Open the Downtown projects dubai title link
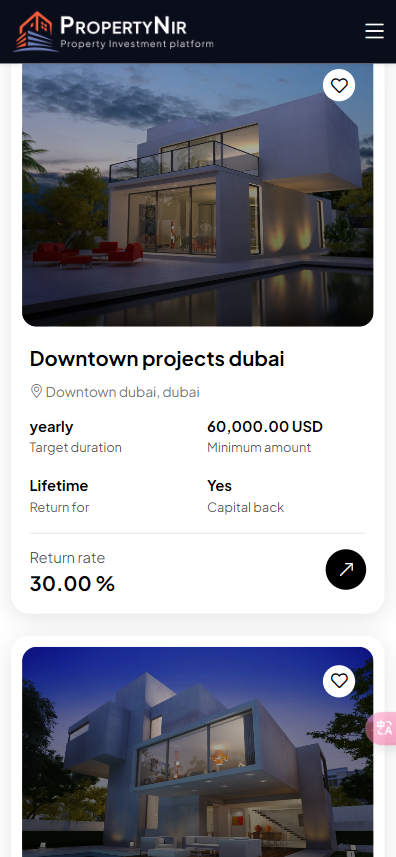396x857 pixels. (157, 359)
